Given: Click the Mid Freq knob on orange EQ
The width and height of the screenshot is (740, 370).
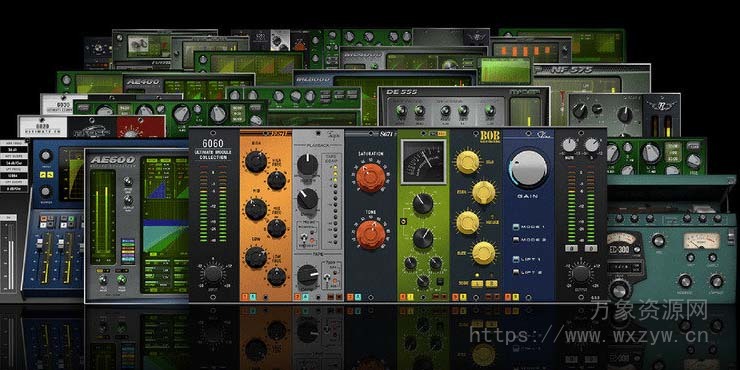Looking at the screenshot, I should pyautogui.click(x=277, y=228).
